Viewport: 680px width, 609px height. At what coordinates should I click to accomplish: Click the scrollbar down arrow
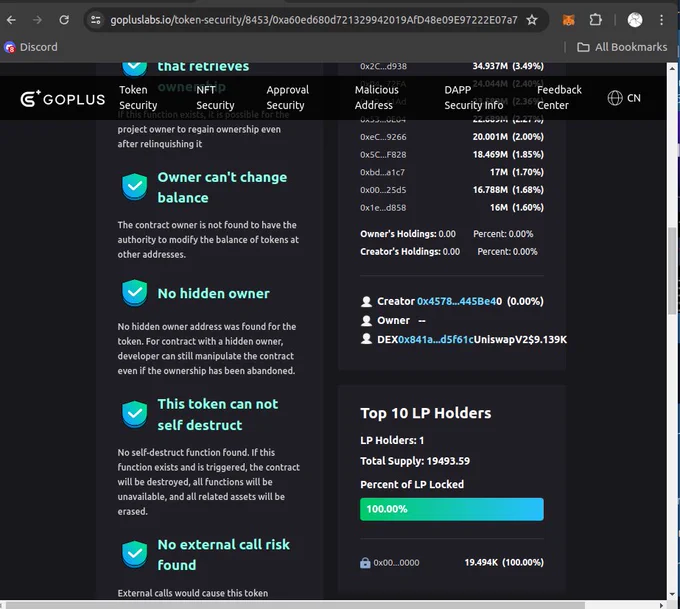click(672, 594)
